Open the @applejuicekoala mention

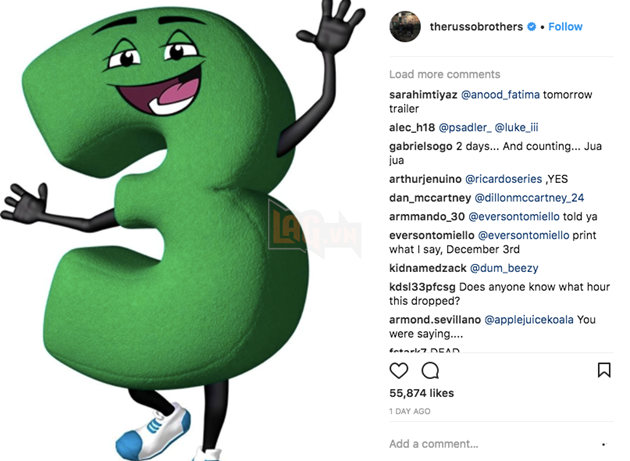tap(529, 320)
